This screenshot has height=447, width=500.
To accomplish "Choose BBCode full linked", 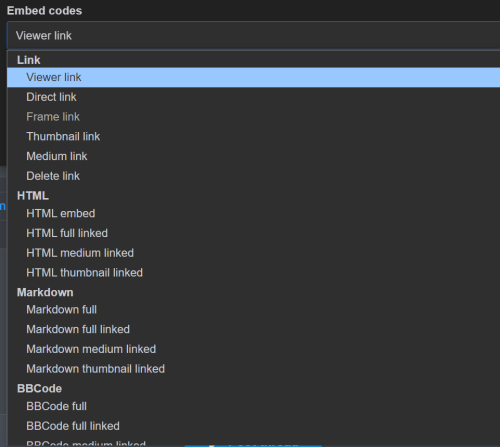I will 253,426.
